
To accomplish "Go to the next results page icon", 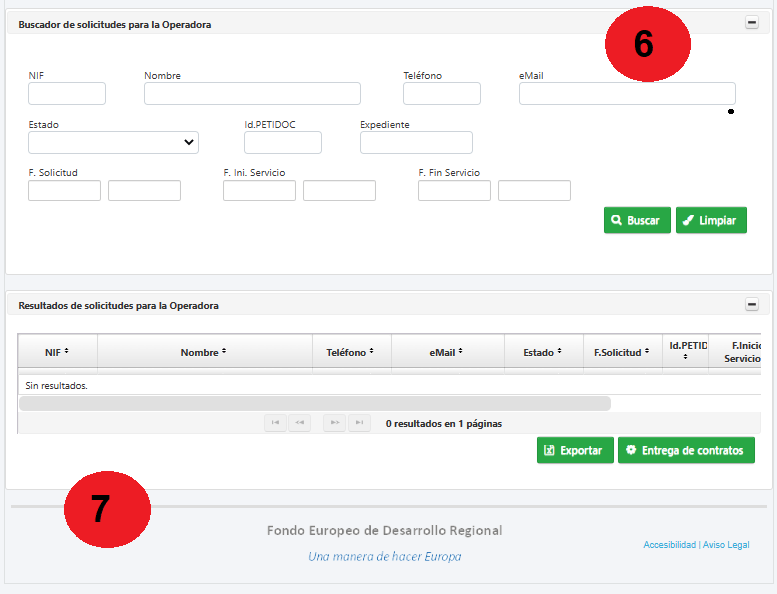I will point(335,423).
